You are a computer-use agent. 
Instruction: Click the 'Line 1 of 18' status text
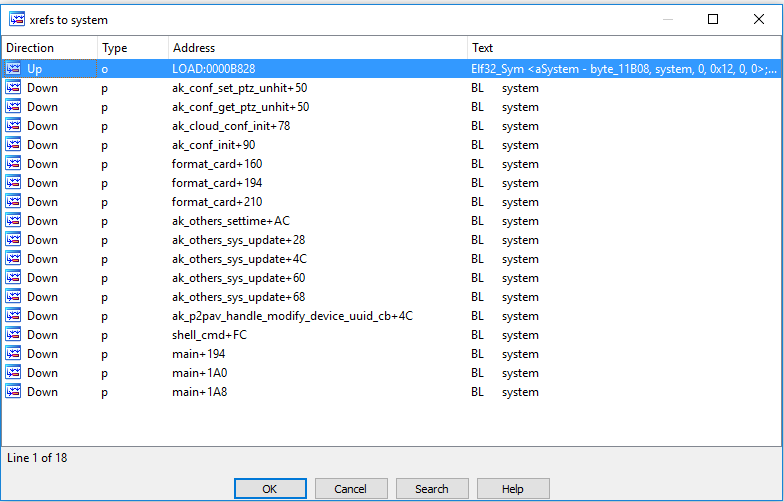[37, 458]
